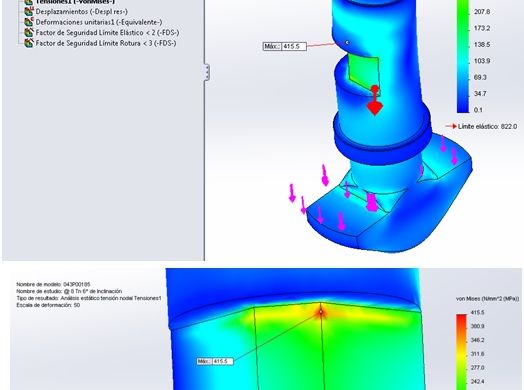
Task: Click the Máx: 415.5 annotation in upper view
Action: (285, 46)
